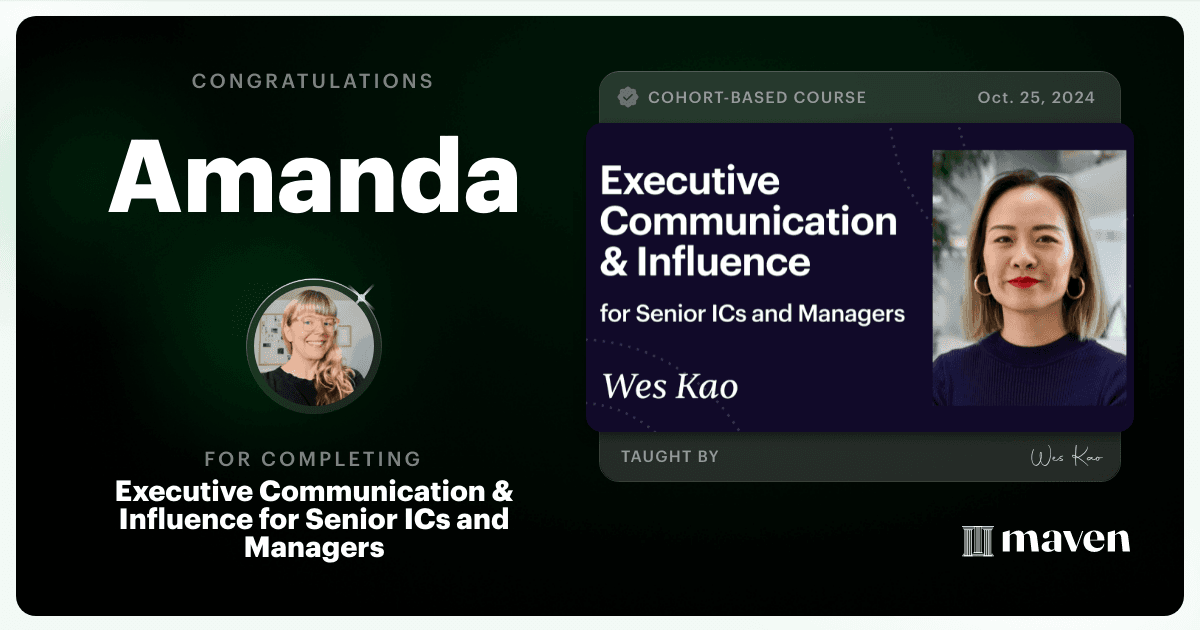The width and height of the screenshot is (1200, 630).
Task: Click the verified checkmark badge icon
Action: pyautogui.click(x=628, y=97)
